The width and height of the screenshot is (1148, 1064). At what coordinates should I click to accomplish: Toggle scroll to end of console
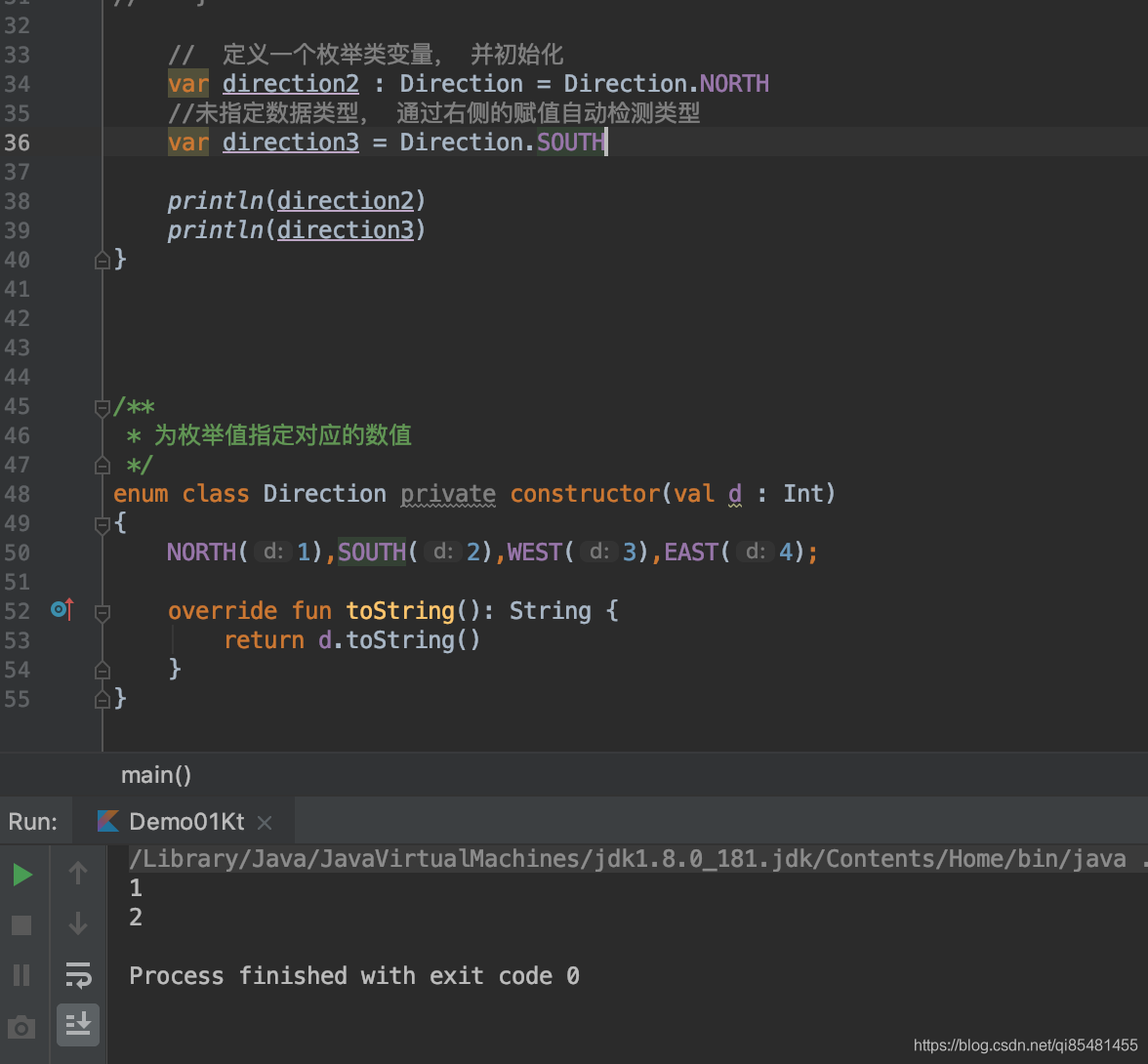pyautogui.click(x=78, y=1024)
